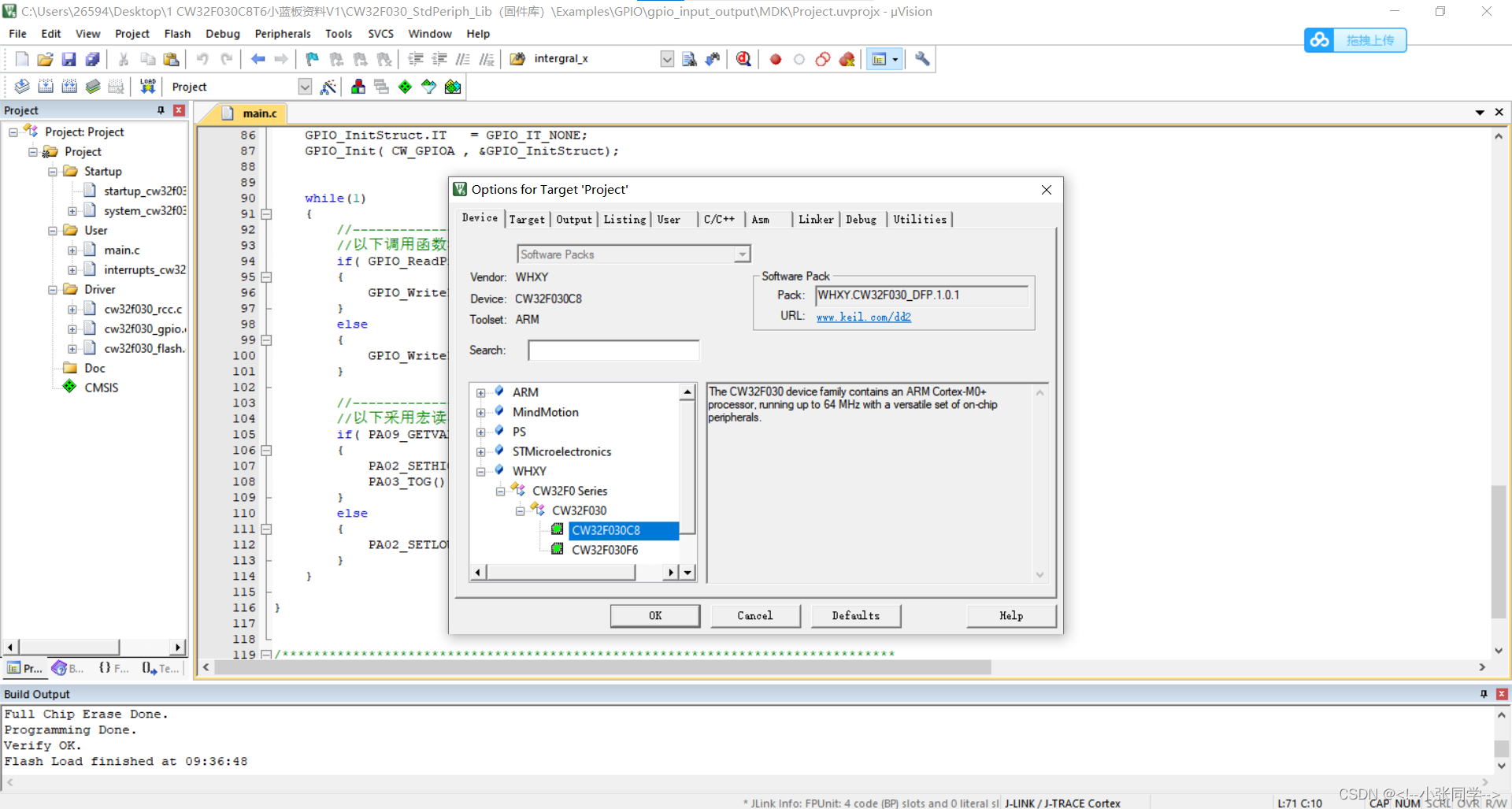Viewport: 1512px width, 809px height.
Task: Switch to the Output tab
Action: (574, 220)
